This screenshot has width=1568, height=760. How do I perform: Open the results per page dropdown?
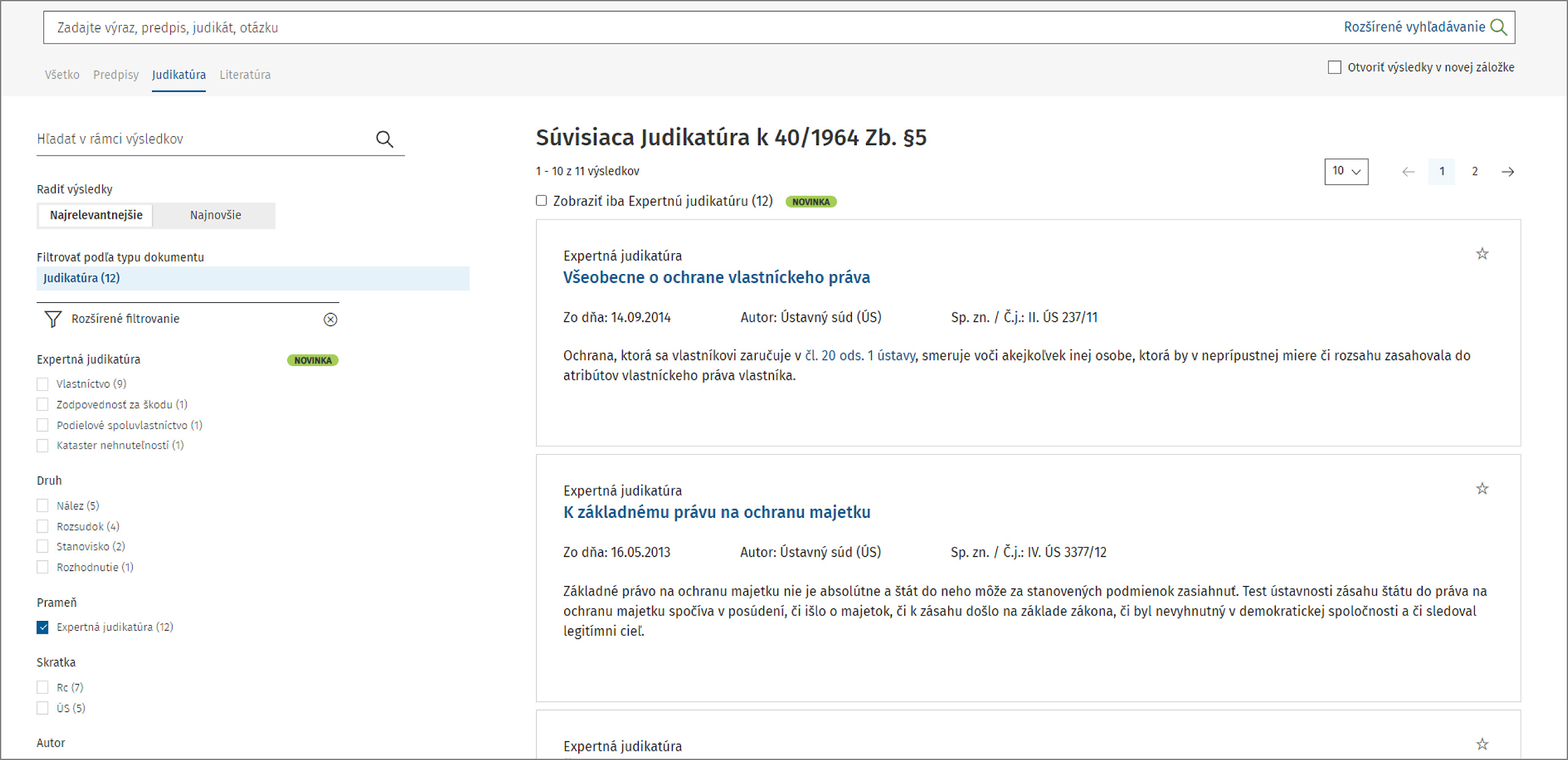(1346, 172)
